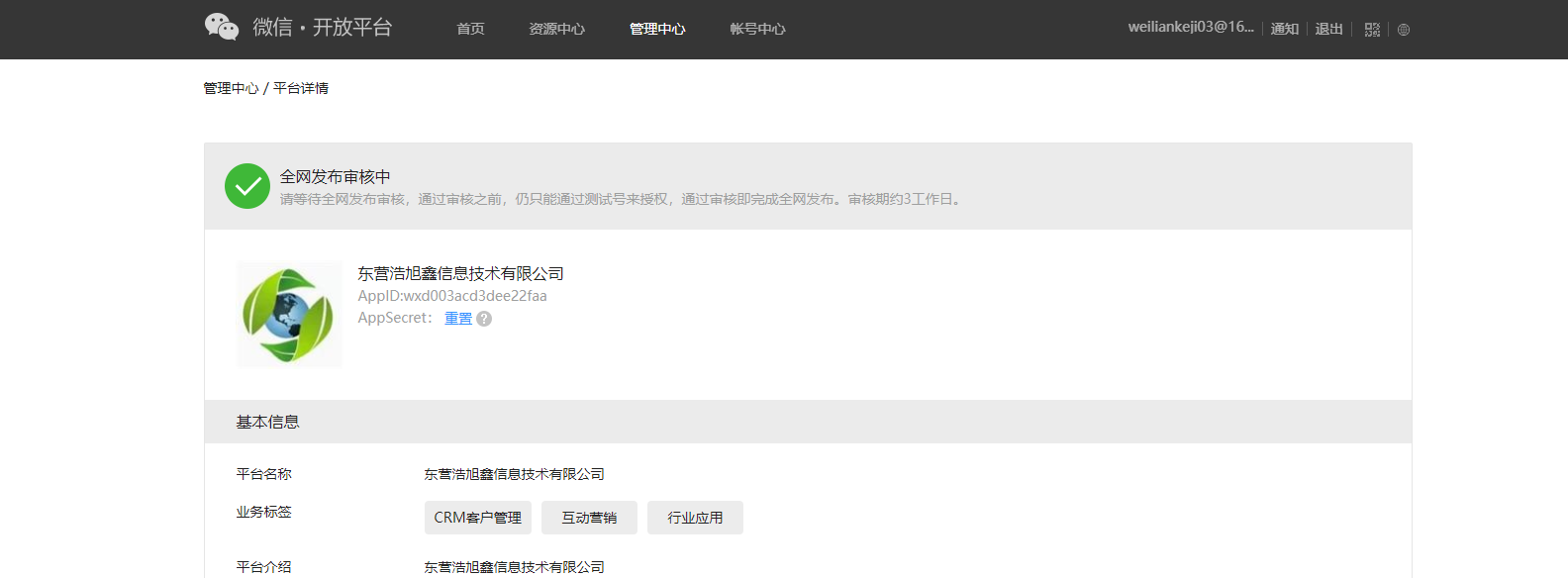The image size is (1568, 578).
Task: Open the 通知 notifications link
Action: [1285, 29]
